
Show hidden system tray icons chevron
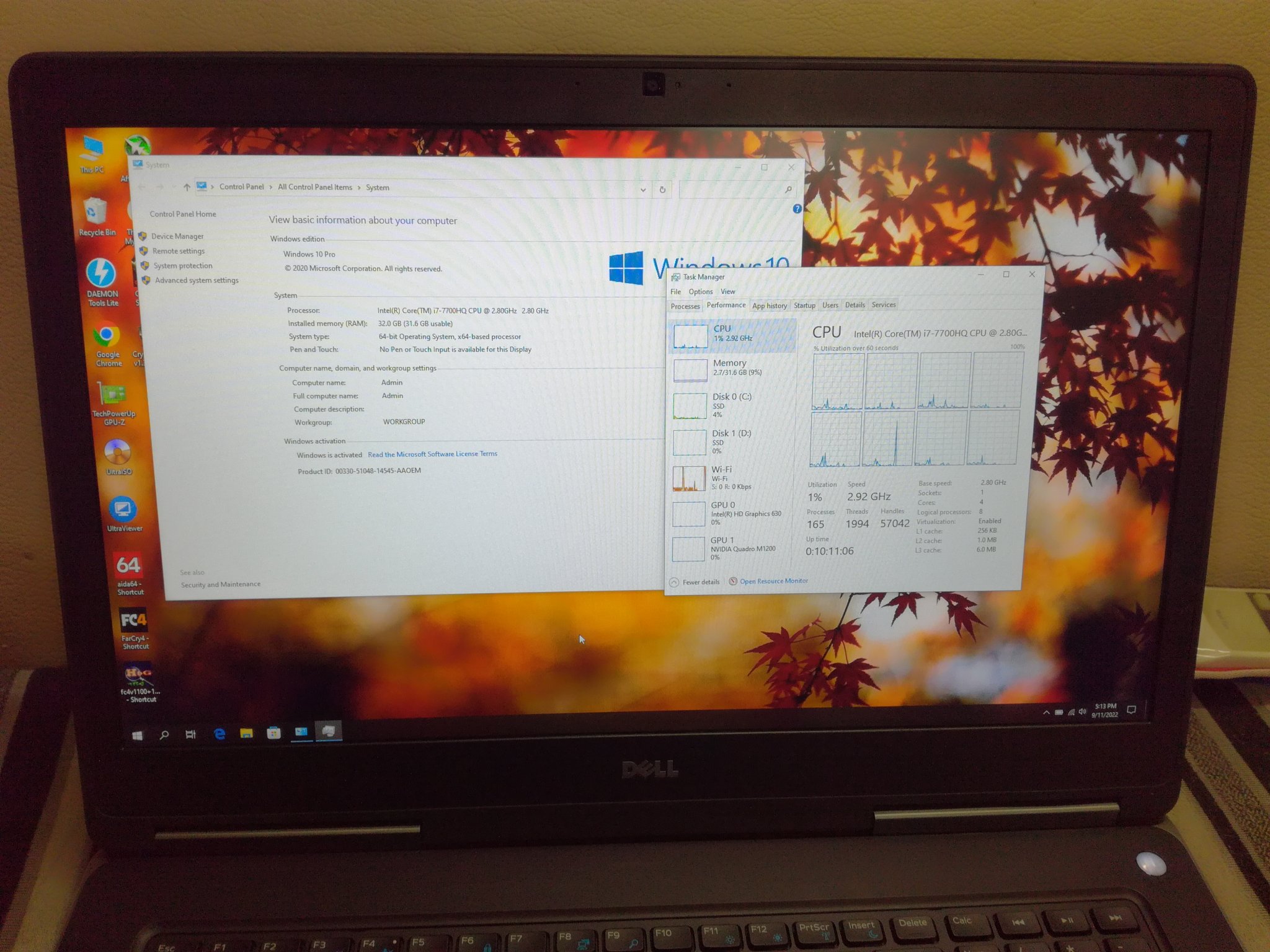pyautogui.click(x=1046, y=713)
